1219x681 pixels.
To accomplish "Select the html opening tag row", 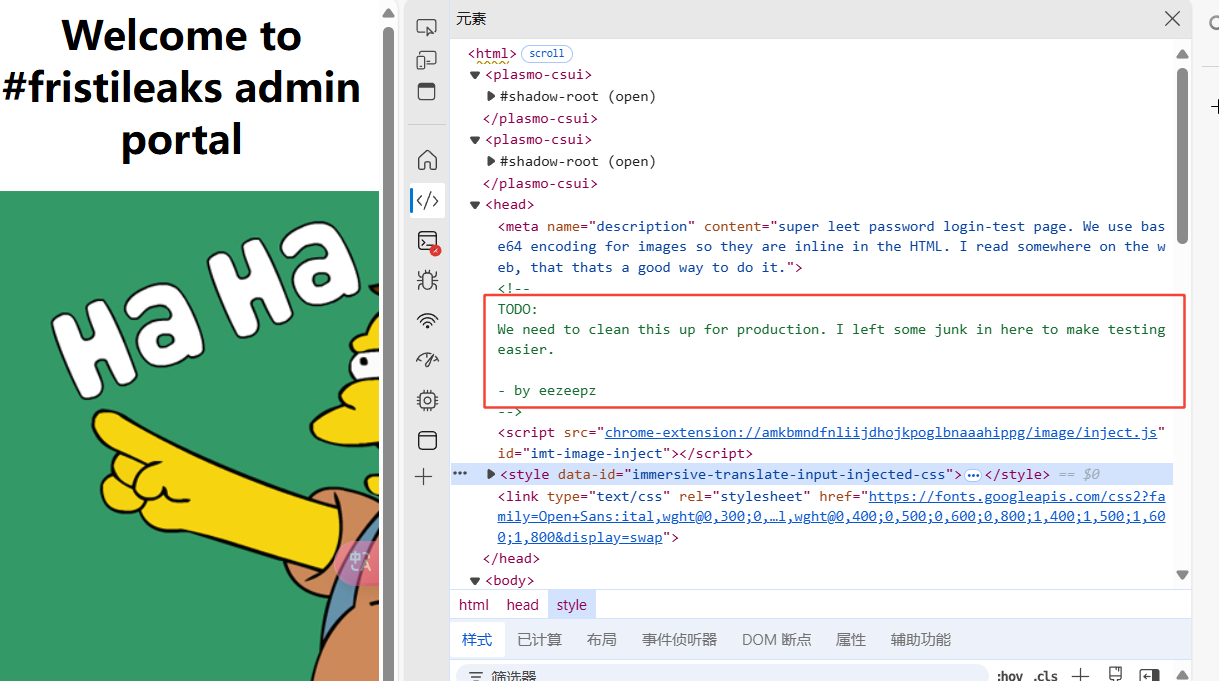I will pos(492,54).
